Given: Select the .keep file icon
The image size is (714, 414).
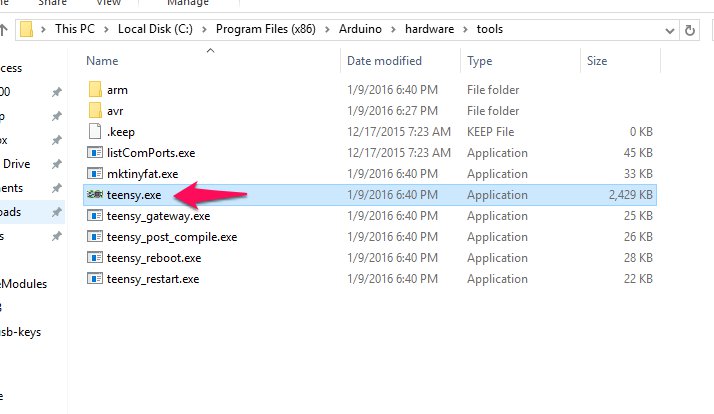Looking at the screenshot, I should click(x=95, y=131).
